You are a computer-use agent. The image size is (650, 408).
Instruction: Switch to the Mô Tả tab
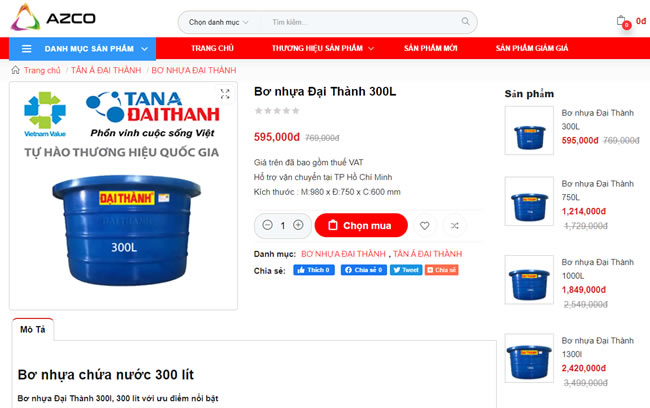[33, 330]
